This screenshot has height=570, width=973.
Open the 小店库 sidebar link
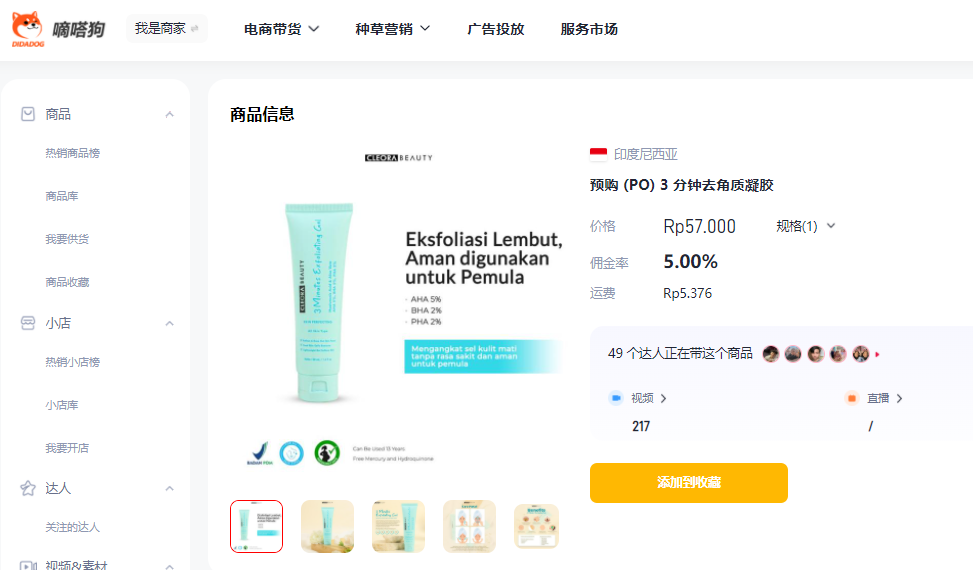click(62, 405)
